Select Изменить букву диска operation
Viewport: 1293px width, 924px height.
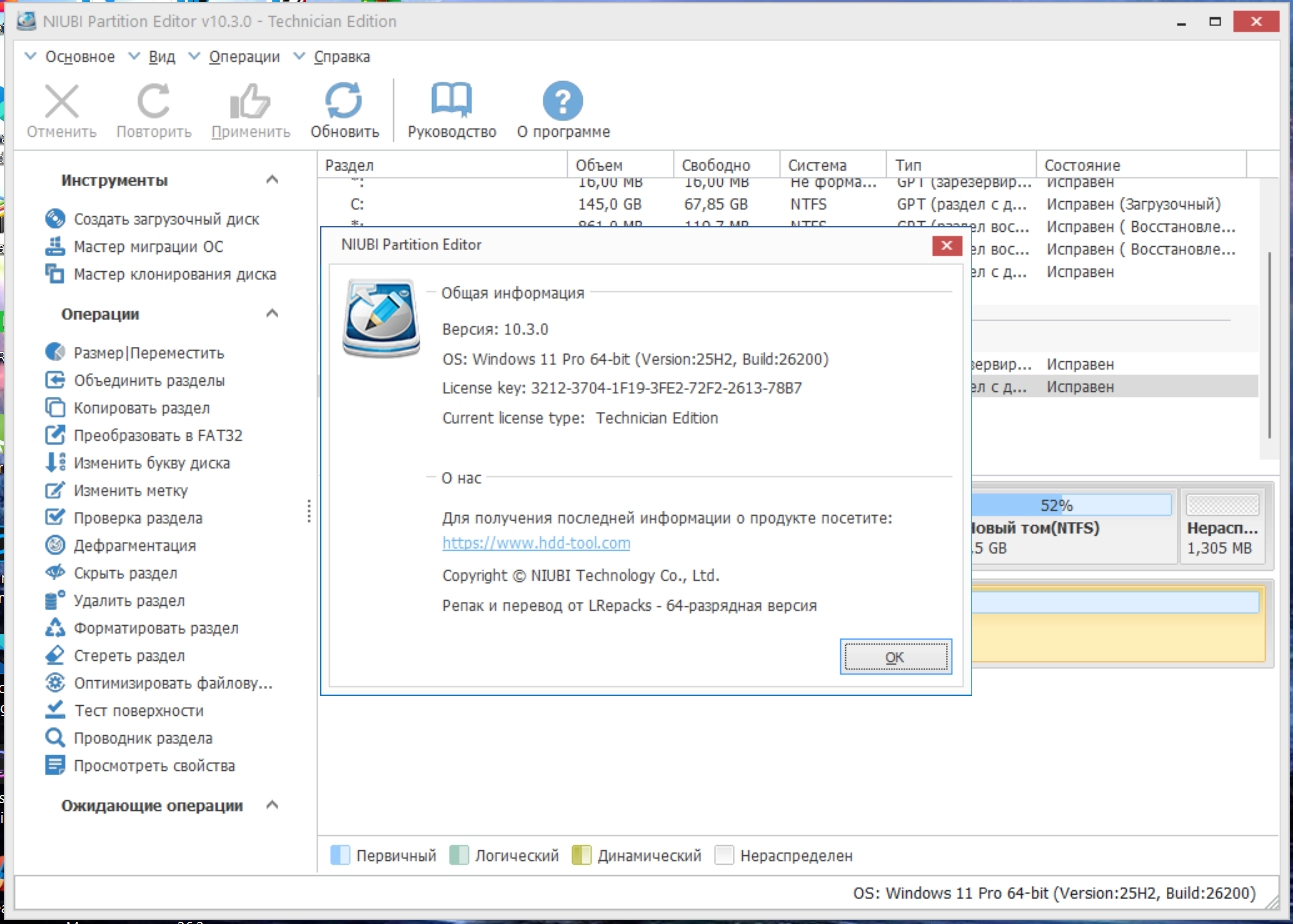coord(138,463)
